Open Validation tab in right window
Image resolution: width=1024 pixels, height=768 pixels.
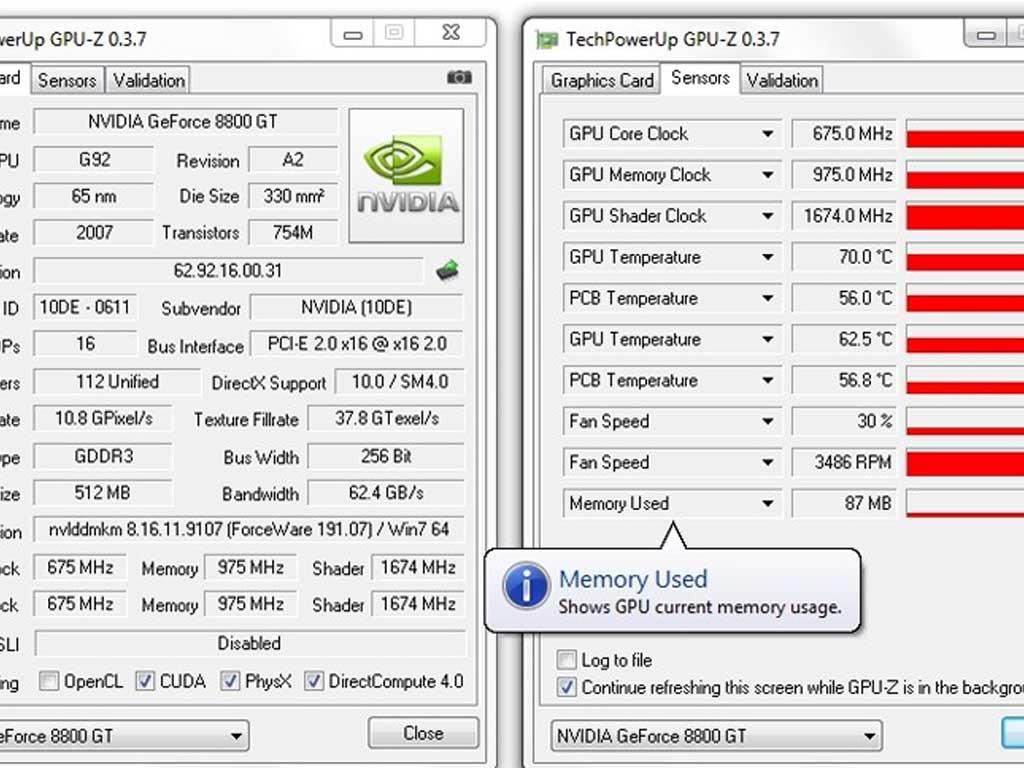782,81
